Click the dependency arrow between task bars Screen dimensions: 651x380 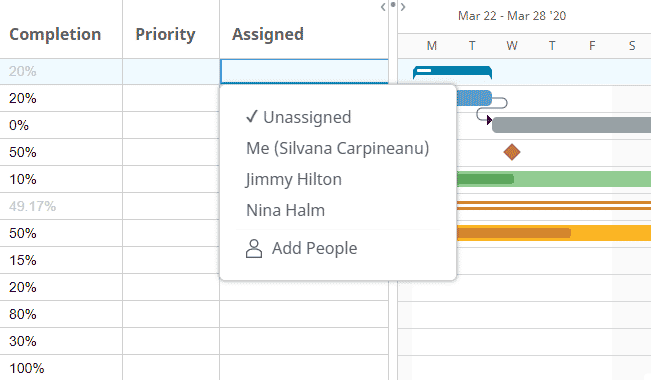coord(489,120)
